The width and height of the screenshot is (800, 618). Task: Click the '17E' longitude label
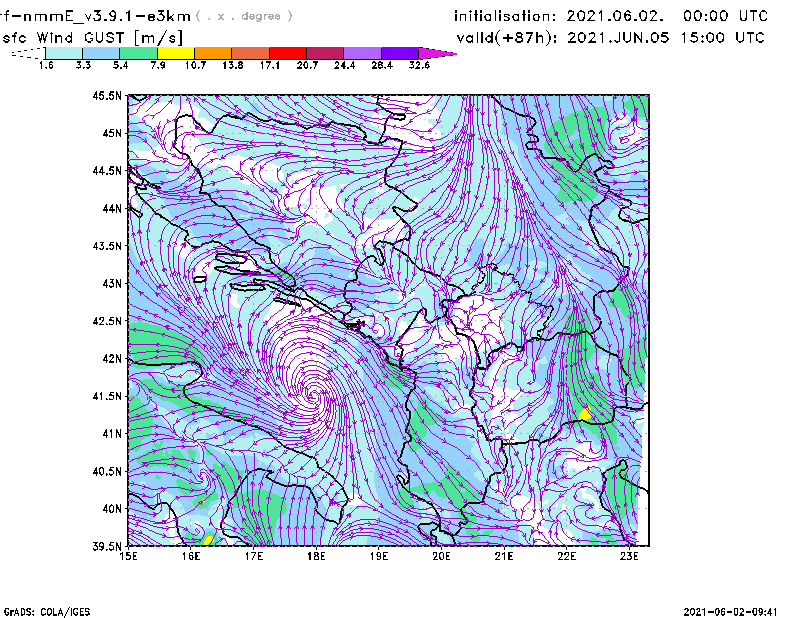click(x=254, y=556)
